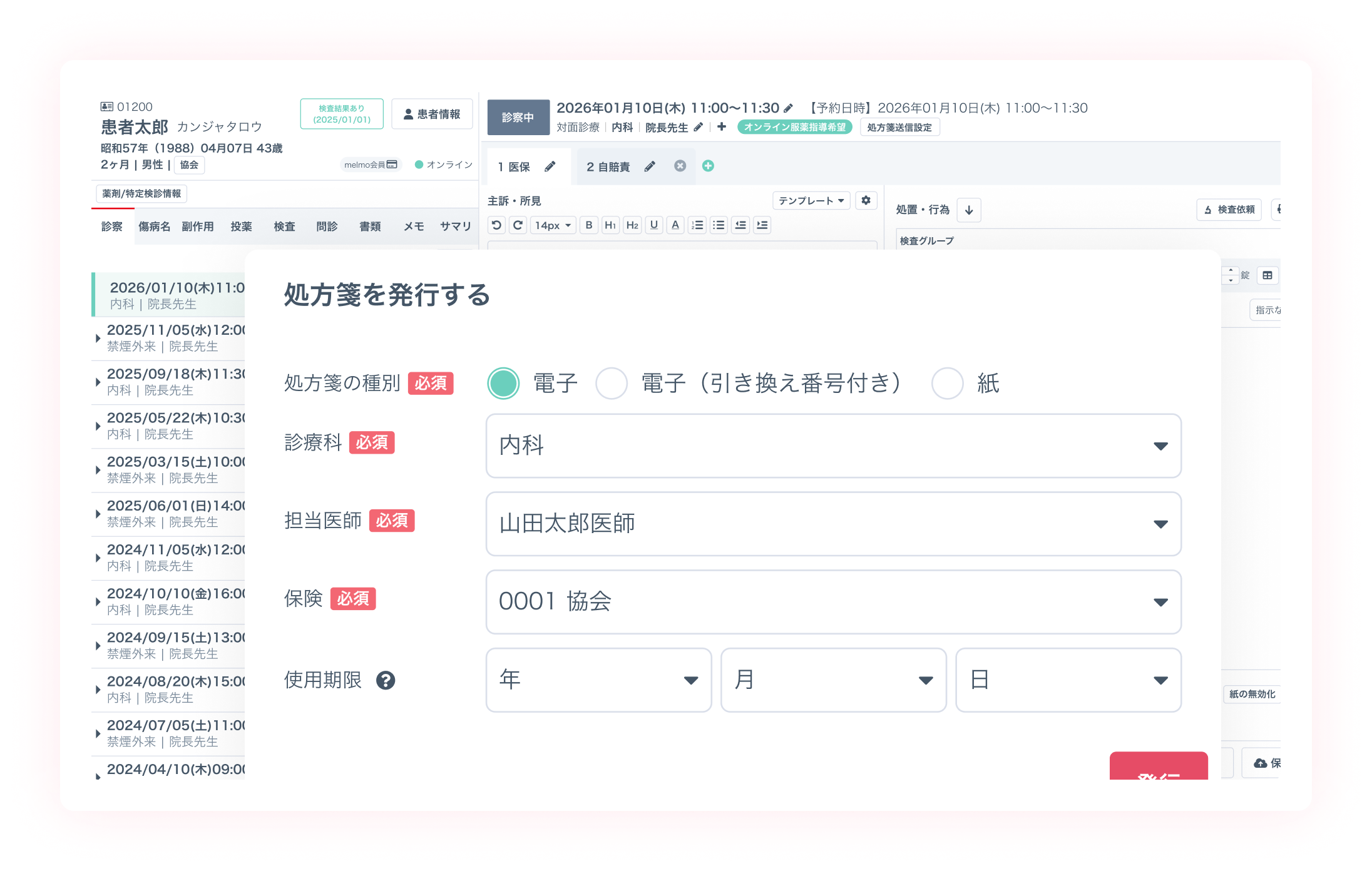Viewport: 1372px width, 871px height.
Task: Click help icon next to 使用期限
Action: pyautogui.click(x=386, y=680)
